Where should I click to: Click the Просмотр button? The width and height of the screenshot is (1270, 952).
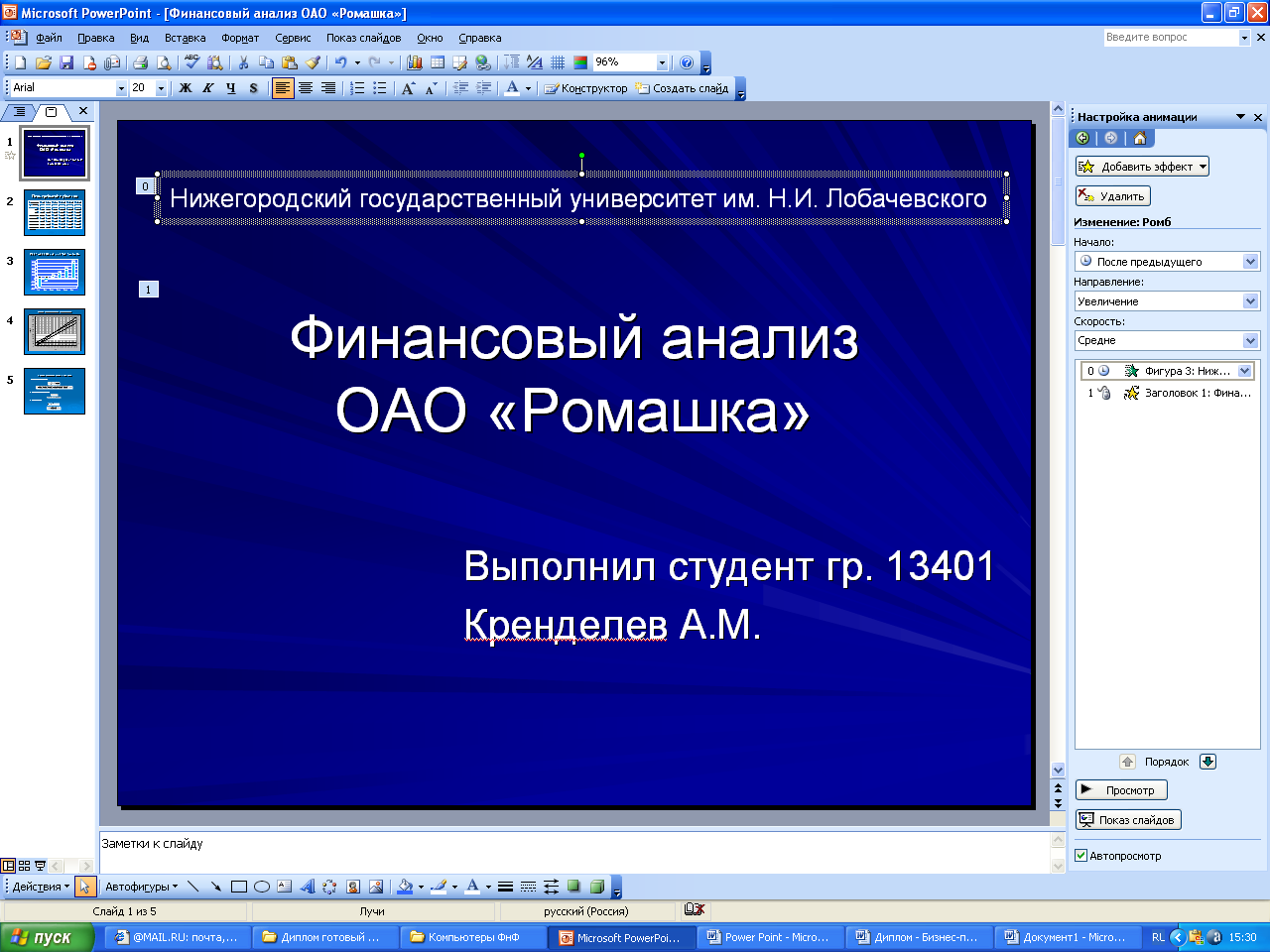[x=1121, y=790]
